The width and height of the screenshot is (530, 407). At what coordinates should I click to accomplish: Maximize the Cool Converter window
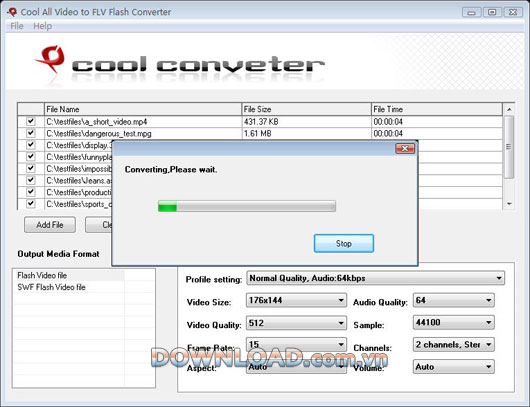pos(492,13)
